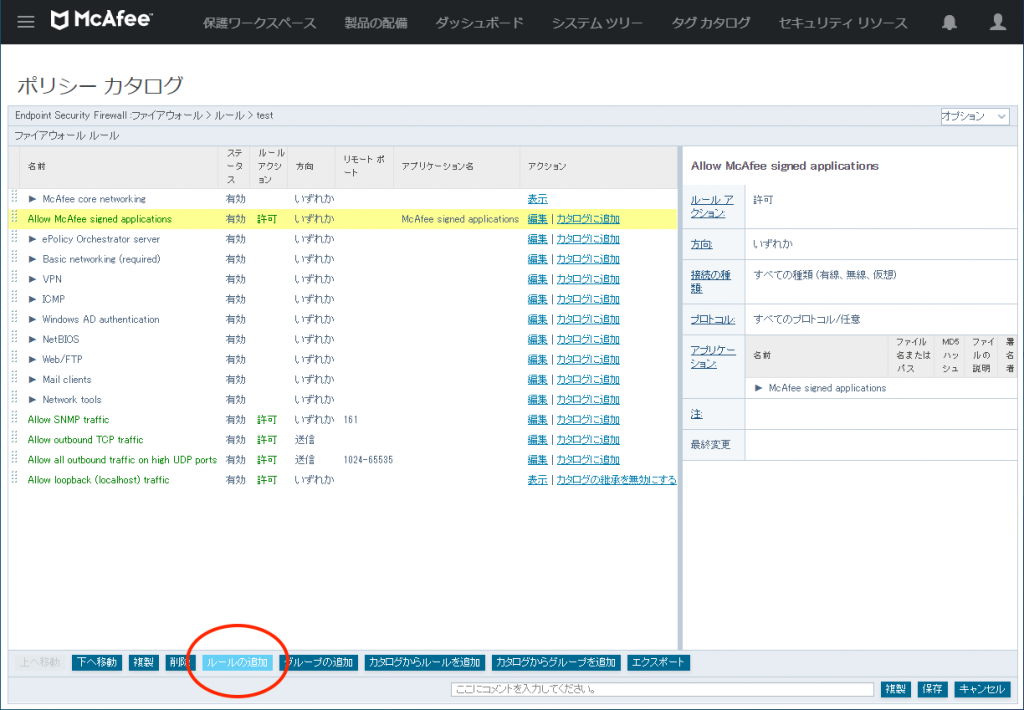Click the 1024-65535 remote port value
Image resolution: width=1024 pixels, height=710 pixels.
[368, 460]
